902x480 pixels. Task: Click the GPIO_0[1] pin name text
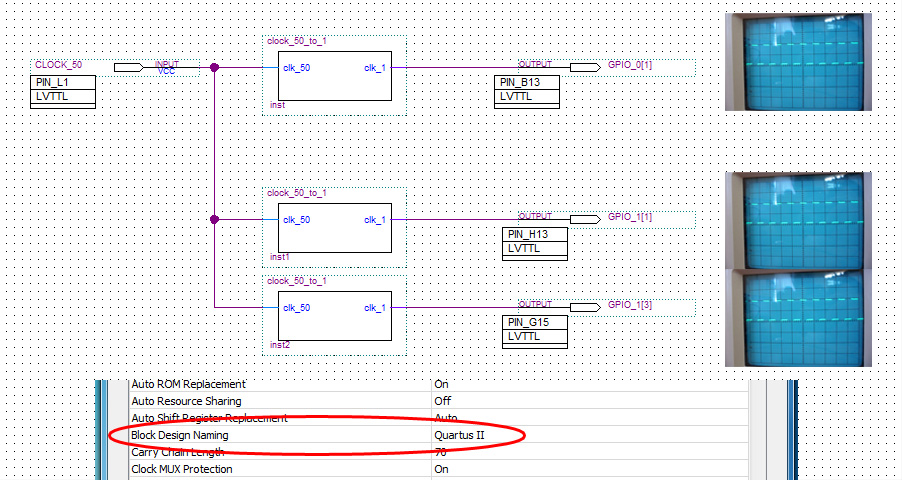pos(630,64)
